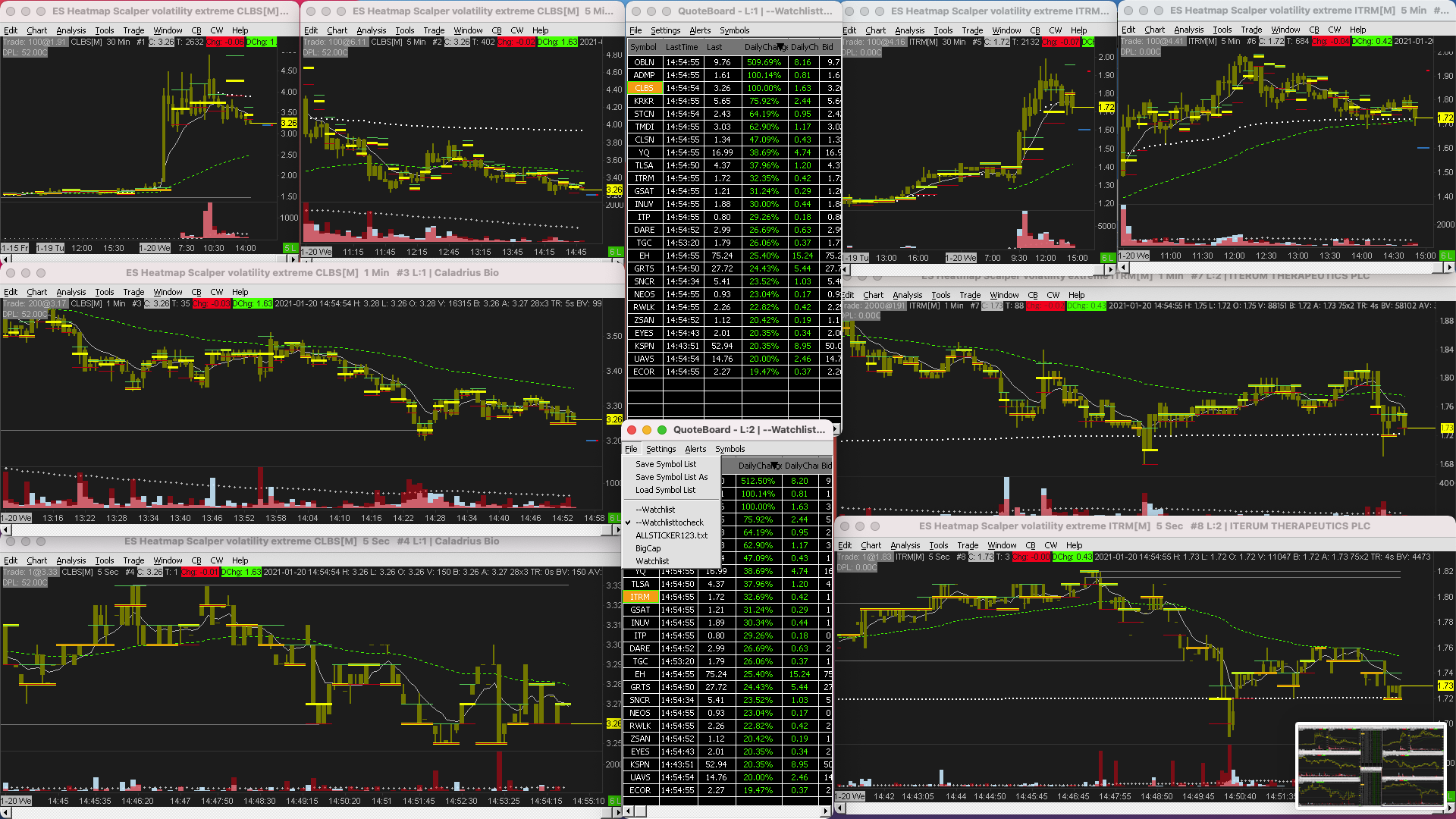This screenshot has width=1456, height=819.
Task: Click left arrow on lower QuoteBoard bottom scrollbar
Action: (x=629, y=811)
